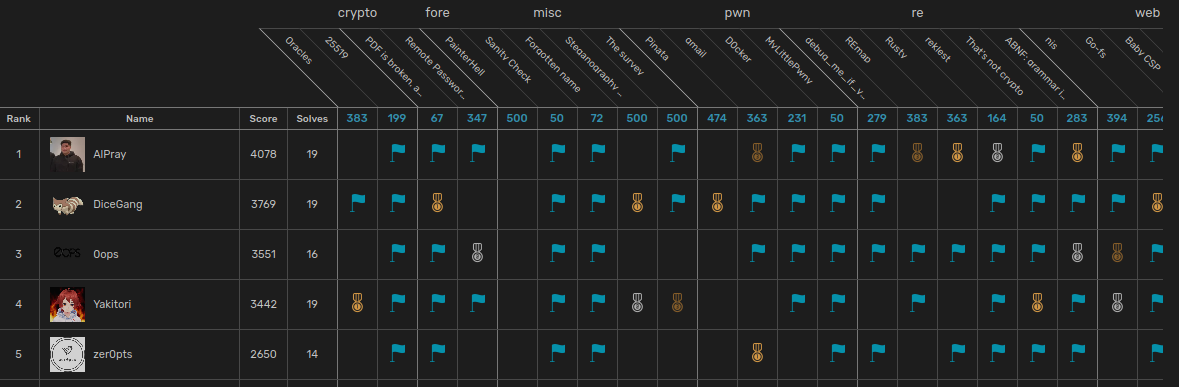The image size is (1179, 387).
Task: Open the AlPray team profile link
Action: (110, 154)
